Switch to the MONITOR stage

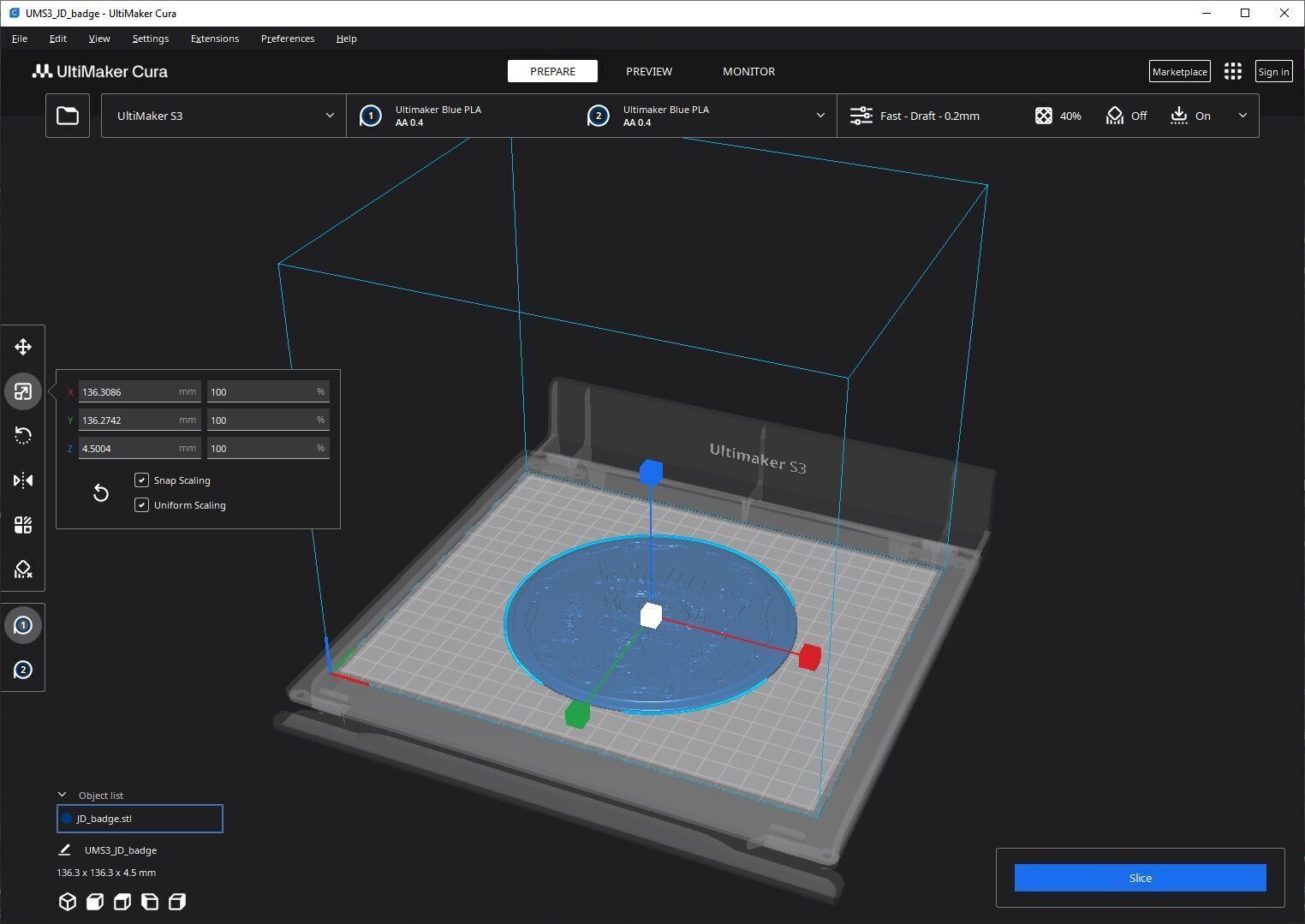pos(748,71)
